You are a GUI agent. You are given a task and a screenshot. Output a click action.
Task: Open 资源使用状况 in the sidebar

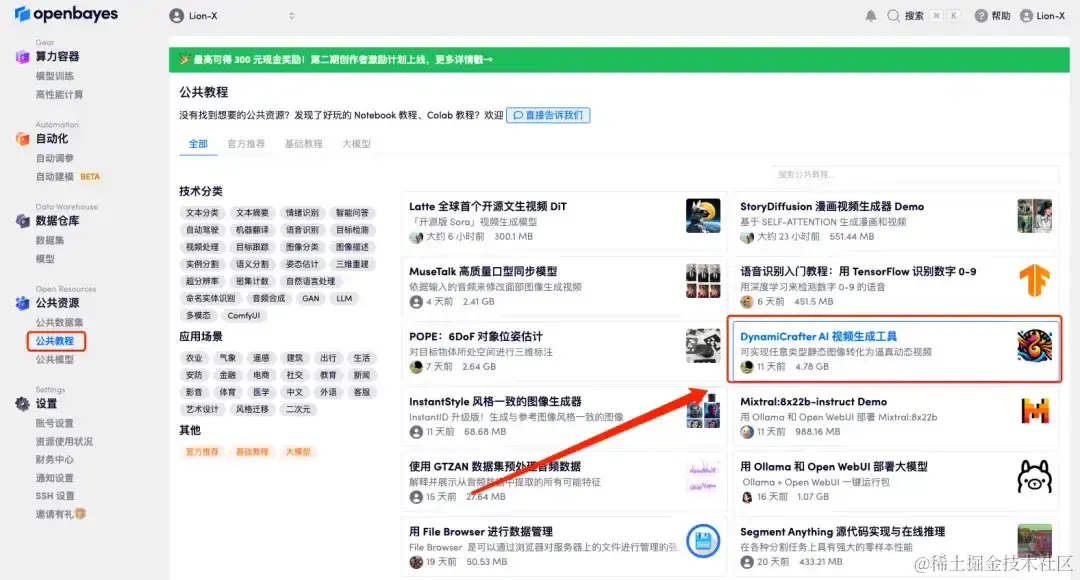pyautogui.click(x=64, y=442)
